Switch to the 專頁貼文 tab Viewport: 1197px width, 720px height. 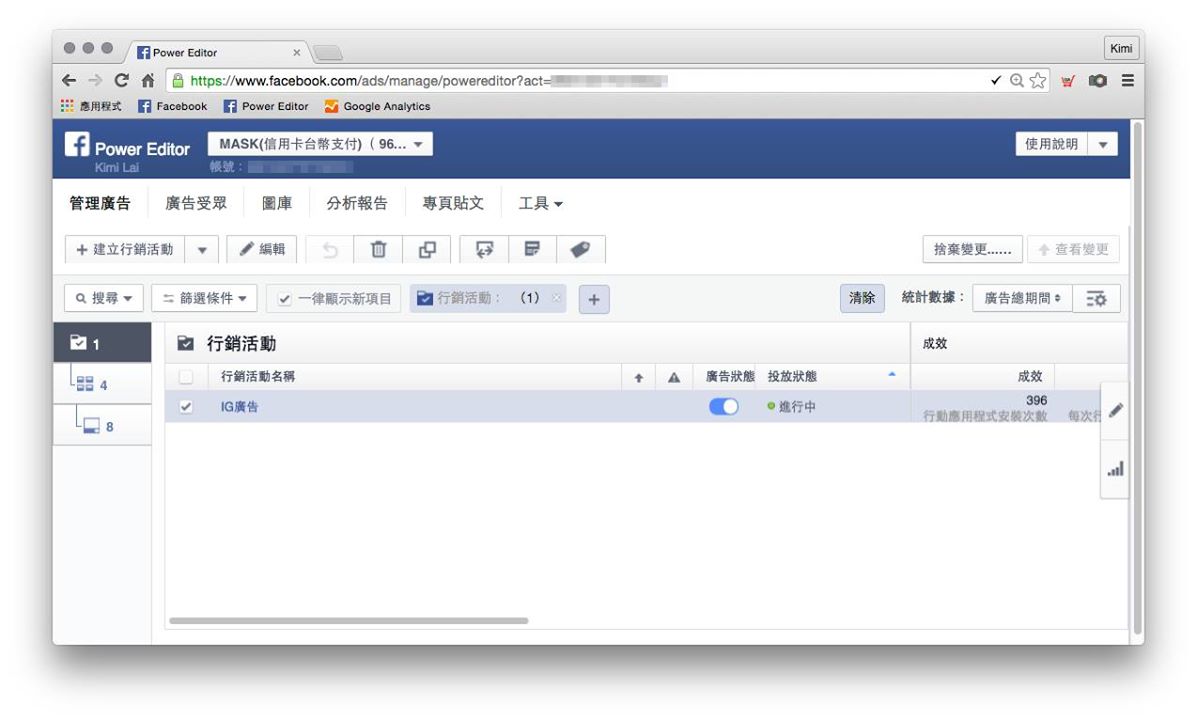[x=453, y=203]
